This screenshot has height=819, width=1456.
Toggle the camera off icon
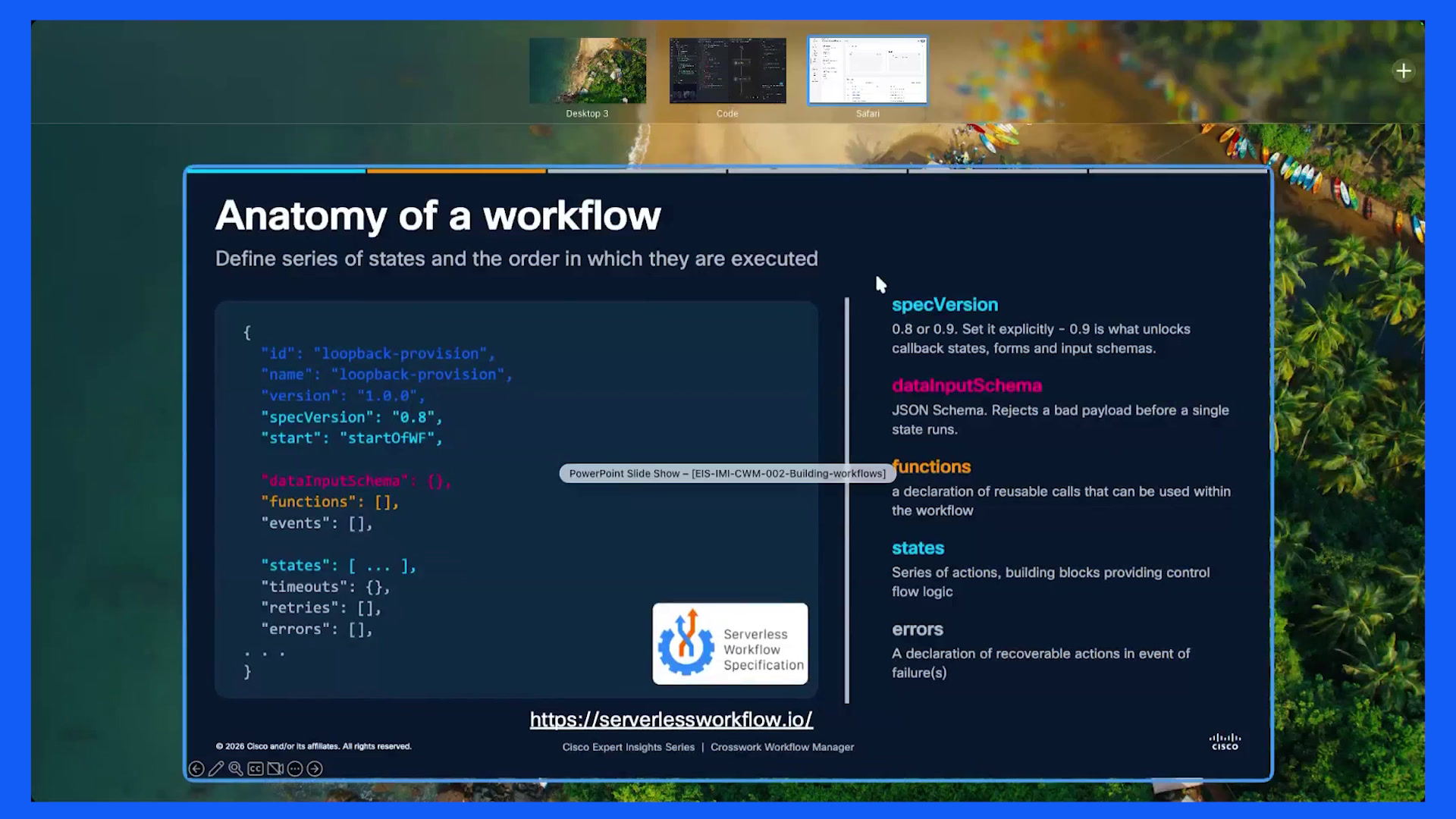pos(275,769)
